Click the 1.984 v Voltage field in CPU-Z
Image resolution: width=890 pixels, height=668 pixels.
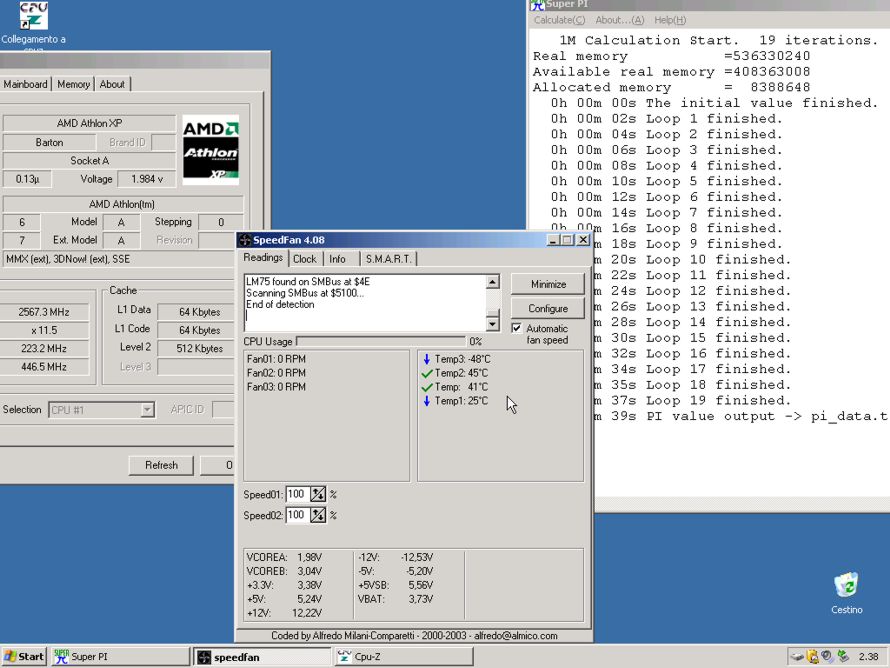click(147, 179)
